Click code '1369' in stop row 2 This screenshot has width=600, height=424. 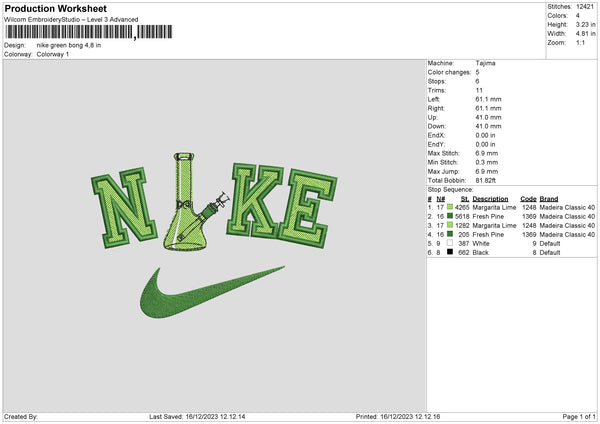pyautogui.click(x=529, y=217)
